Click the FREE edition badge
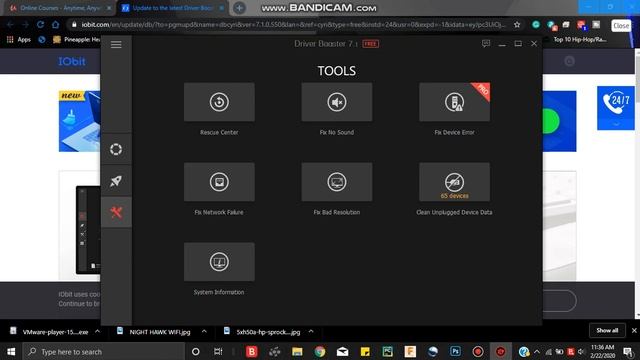The height and width of the screenshot is (360, 640). click(x=371, y=44)
